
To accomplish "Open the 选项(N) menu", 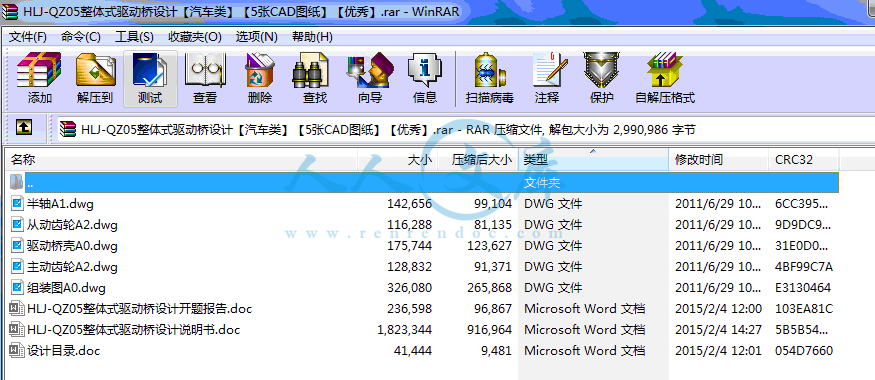I will [x=256, y=37].
